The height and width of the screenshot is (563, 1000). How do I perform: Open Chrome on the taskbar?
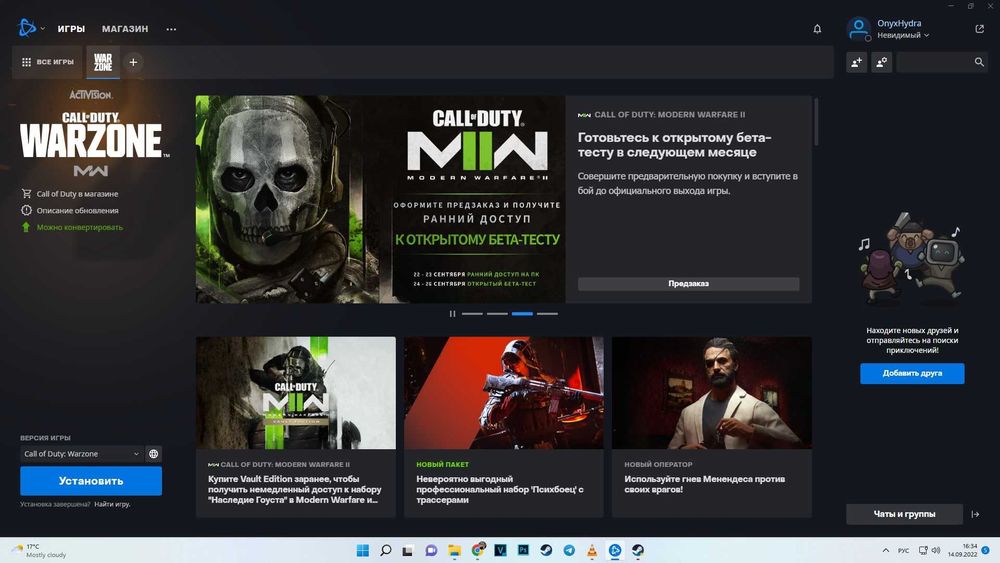coord(477,550)
